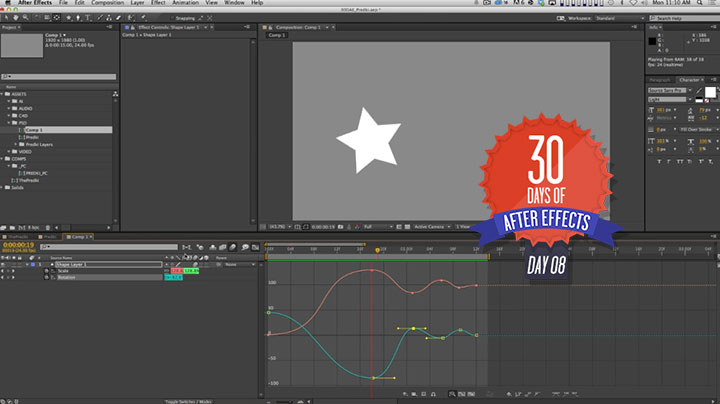Viewport: 720px width, 404px height.
Task: Click Character fill color swatch
Action: coord(710,92)
